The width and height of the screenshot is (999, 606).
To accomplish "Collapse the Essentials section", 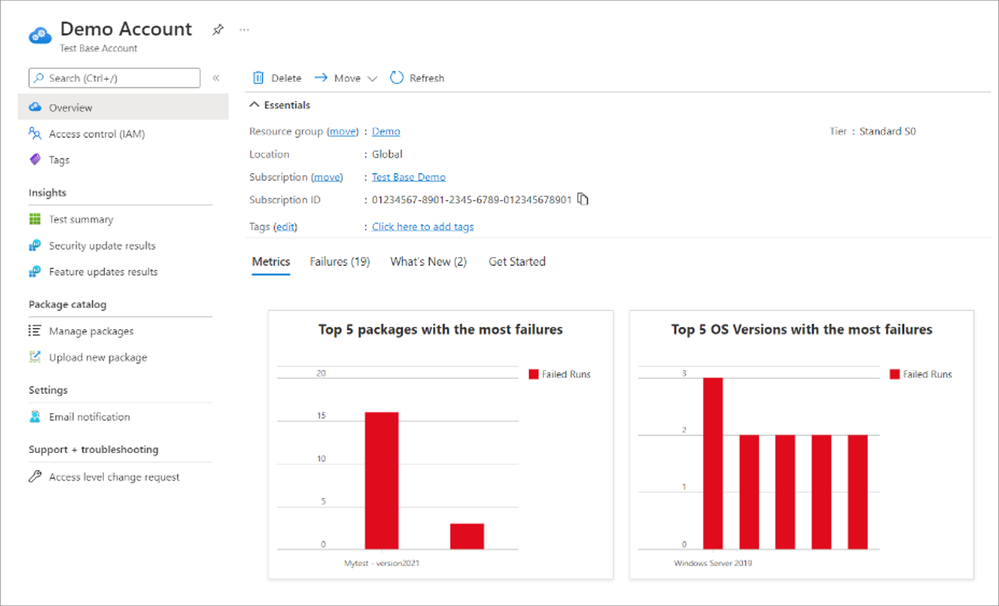I will pos(254,105).
